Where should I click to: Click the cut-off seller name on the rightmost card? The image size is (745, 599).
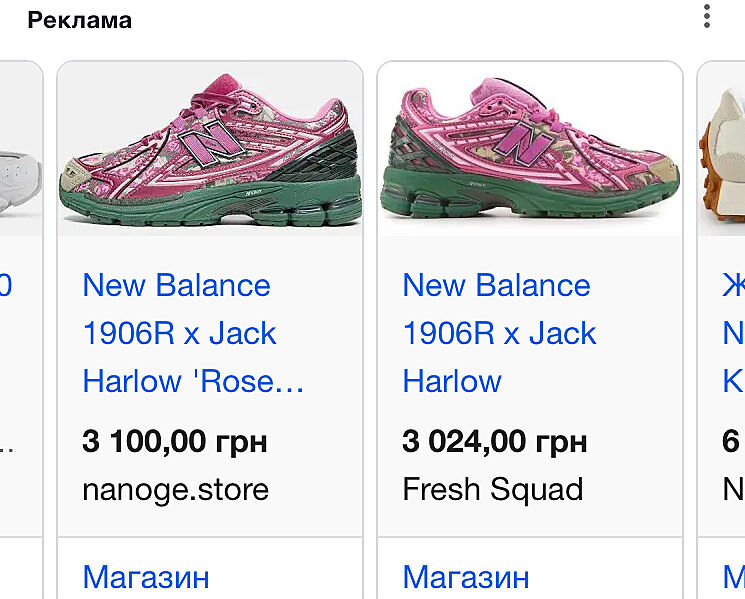tap(733, 489)
